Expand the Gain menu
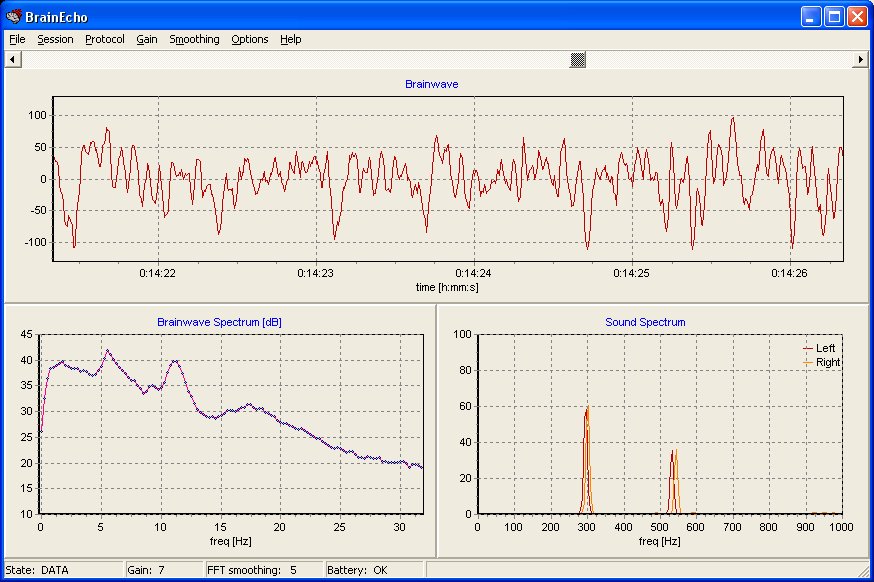The width and height of the screenshot is (874, 582). tap(147, 39)
